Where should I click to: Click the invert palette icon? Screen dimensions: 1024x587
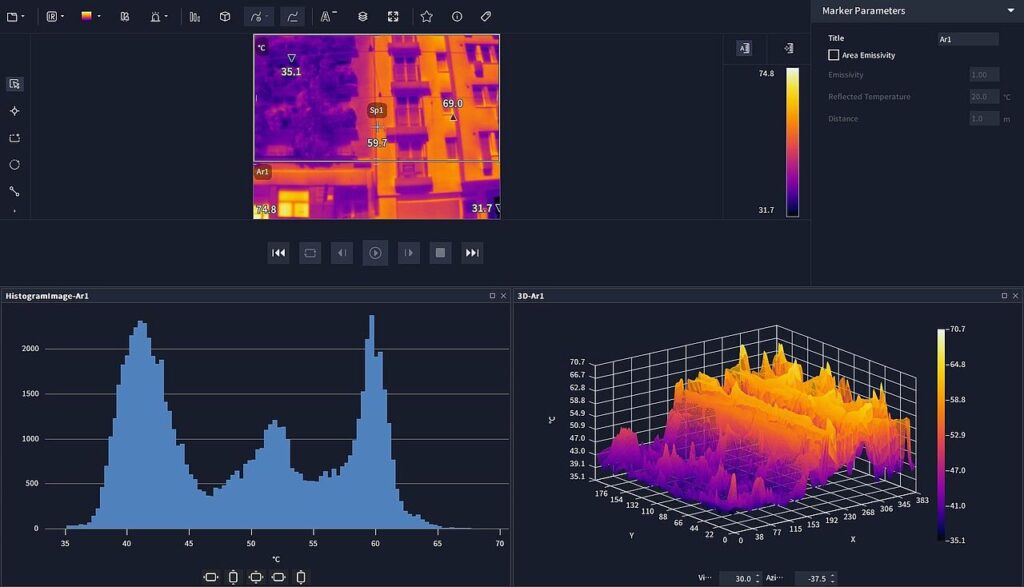[x=125, y=17]
